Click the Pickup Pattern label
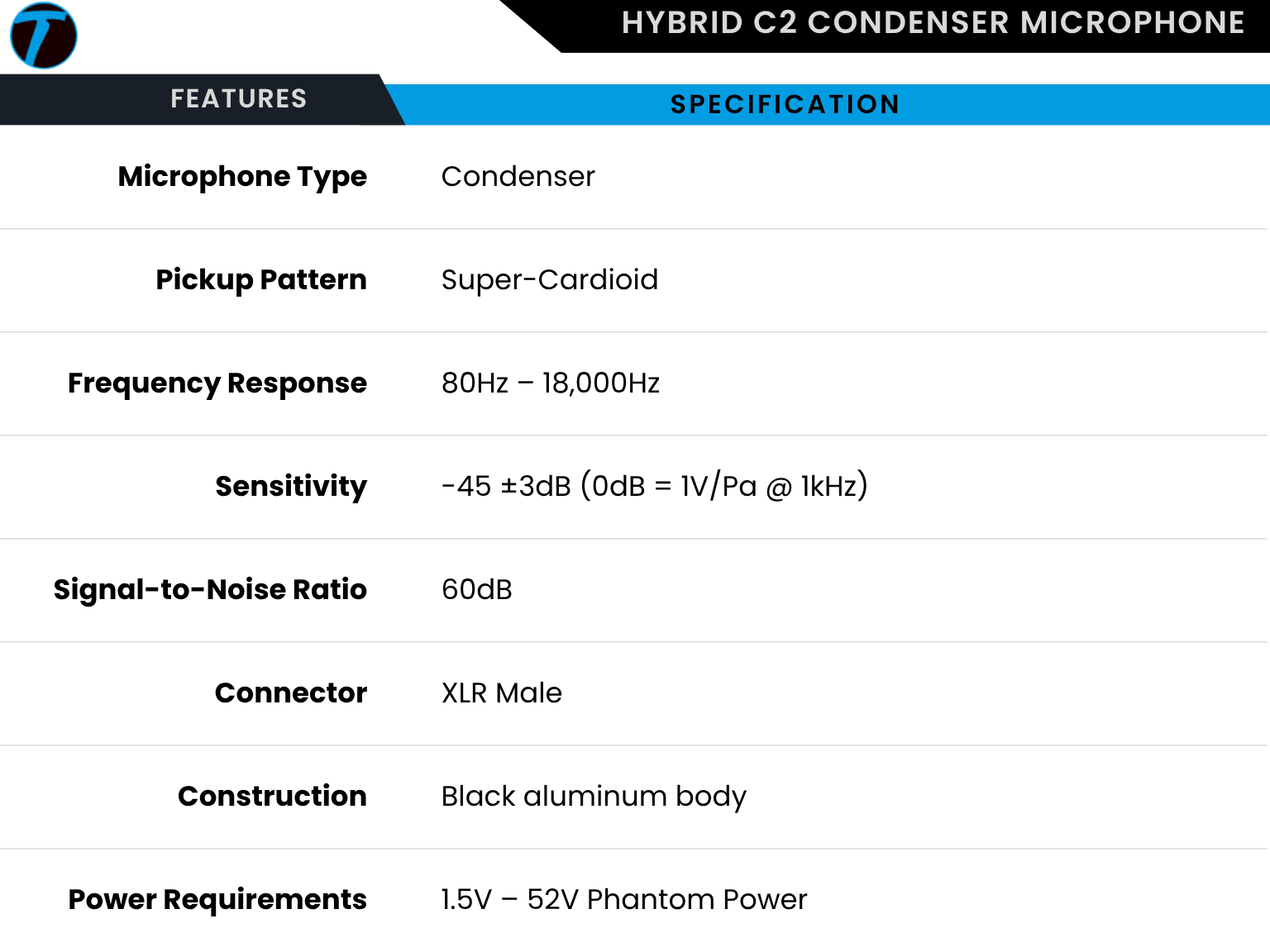 [x=261, y=280]
